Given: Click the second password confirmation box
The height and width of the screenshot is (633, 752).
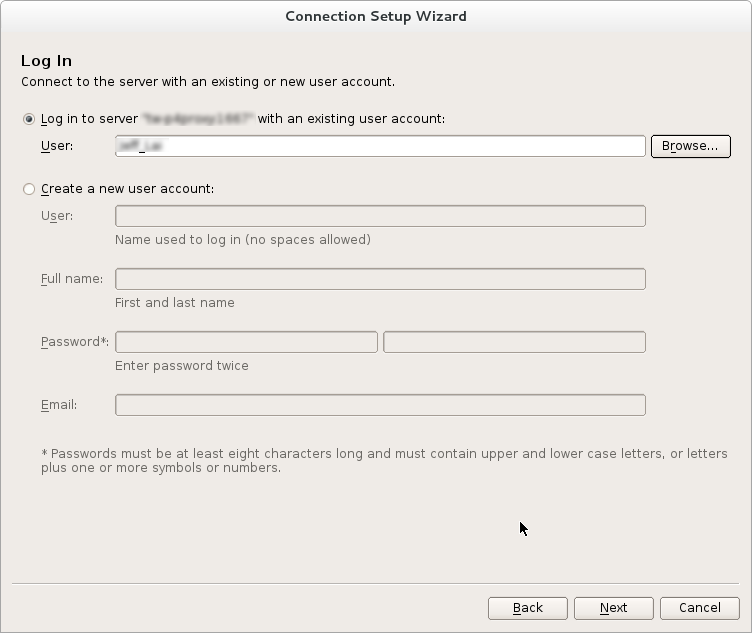Looking at the screenshot, I should point(514,342).
